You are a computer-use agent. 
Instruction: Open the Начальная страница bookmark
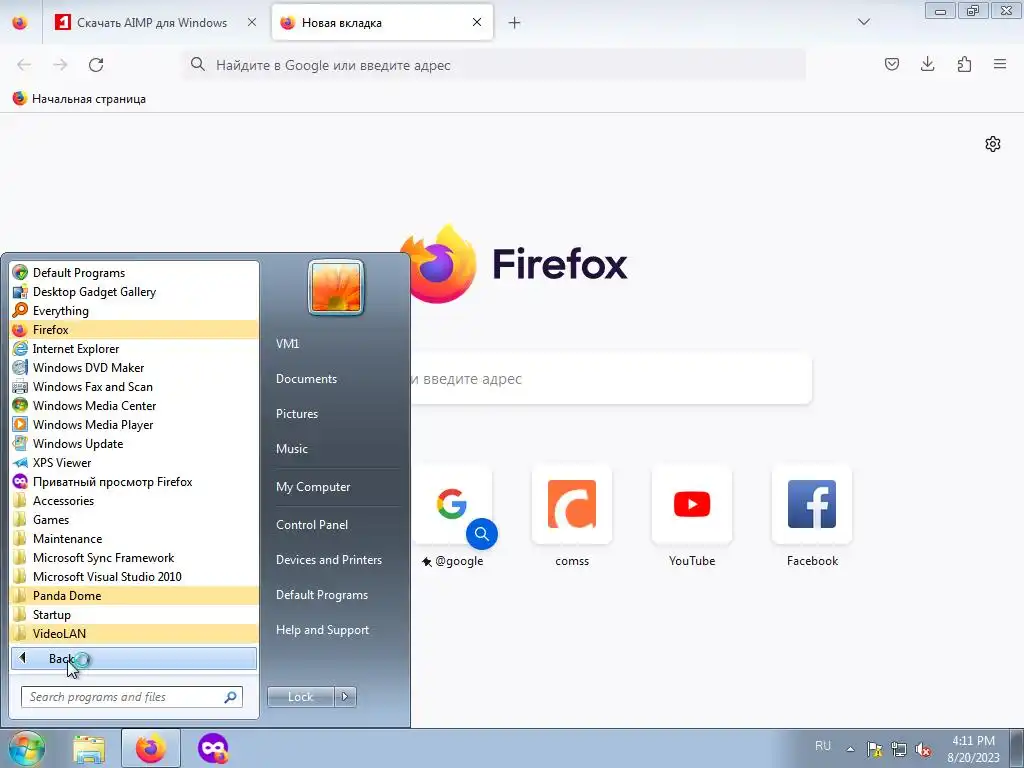[79, 99]
